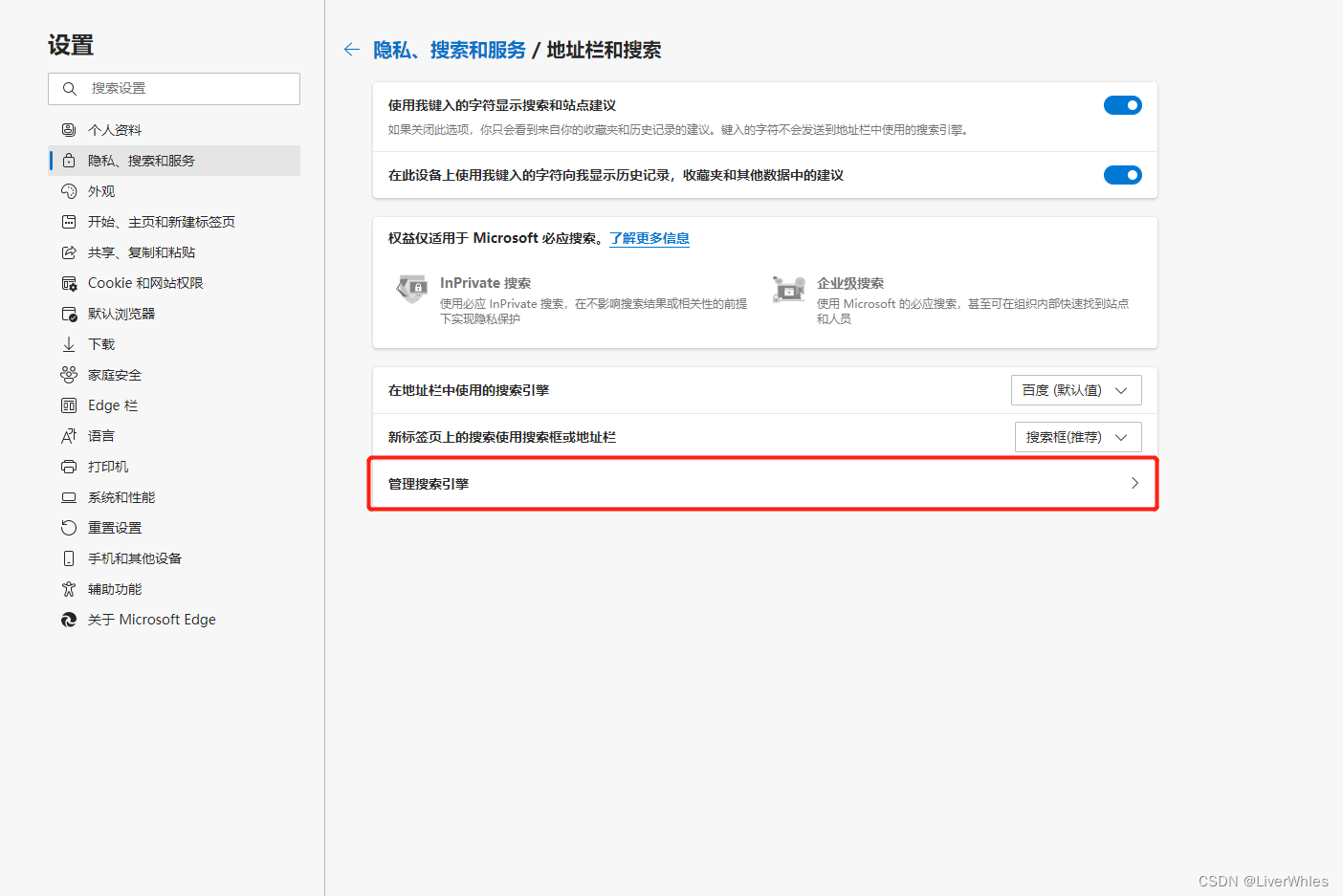Viewport: 1343px width, 896px height.
Task: Toggle history and favorites suggestions switch
Action: 1123,175
